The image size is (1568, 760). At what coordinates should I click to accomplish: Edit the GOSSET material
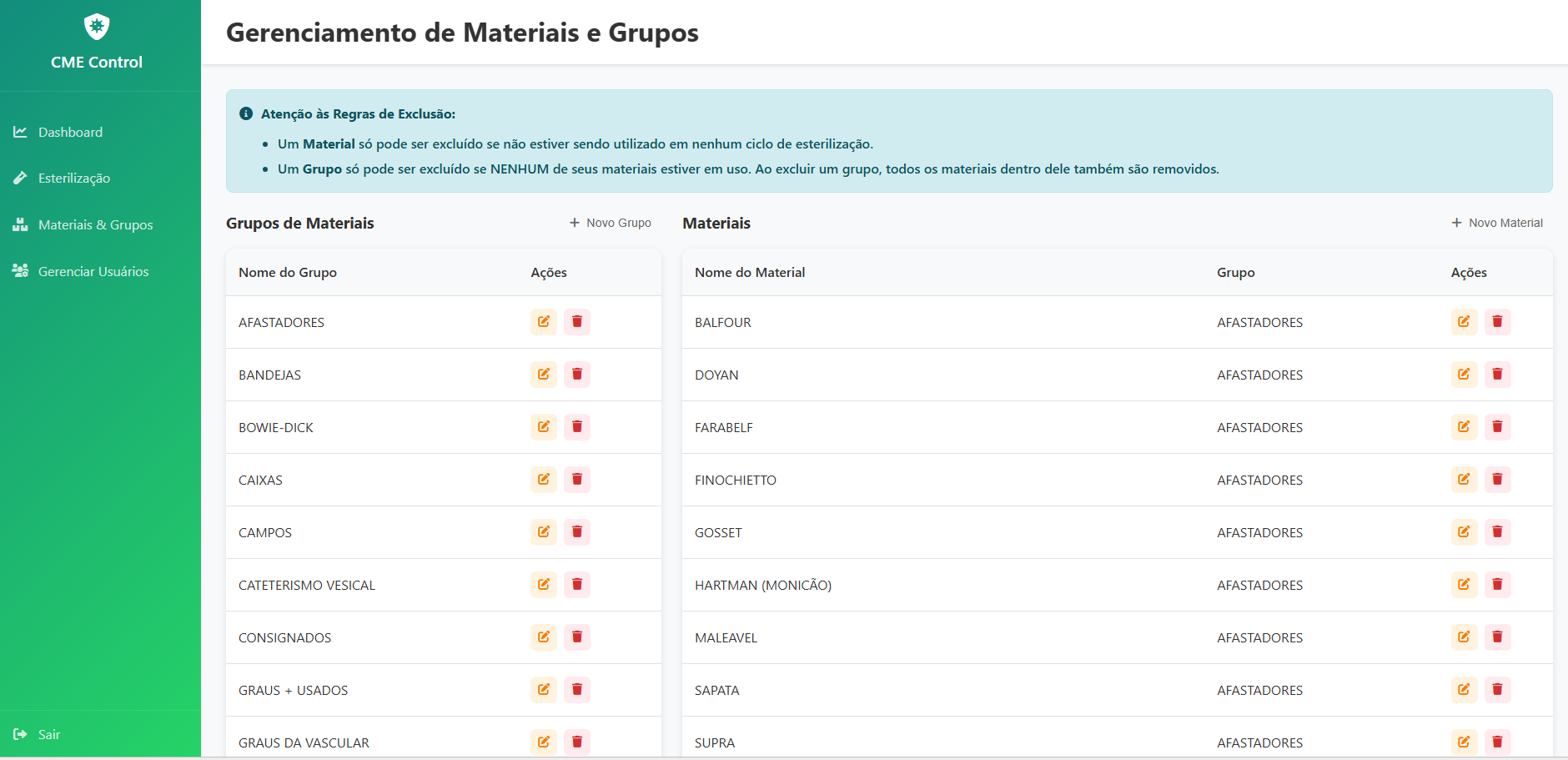1464,532
